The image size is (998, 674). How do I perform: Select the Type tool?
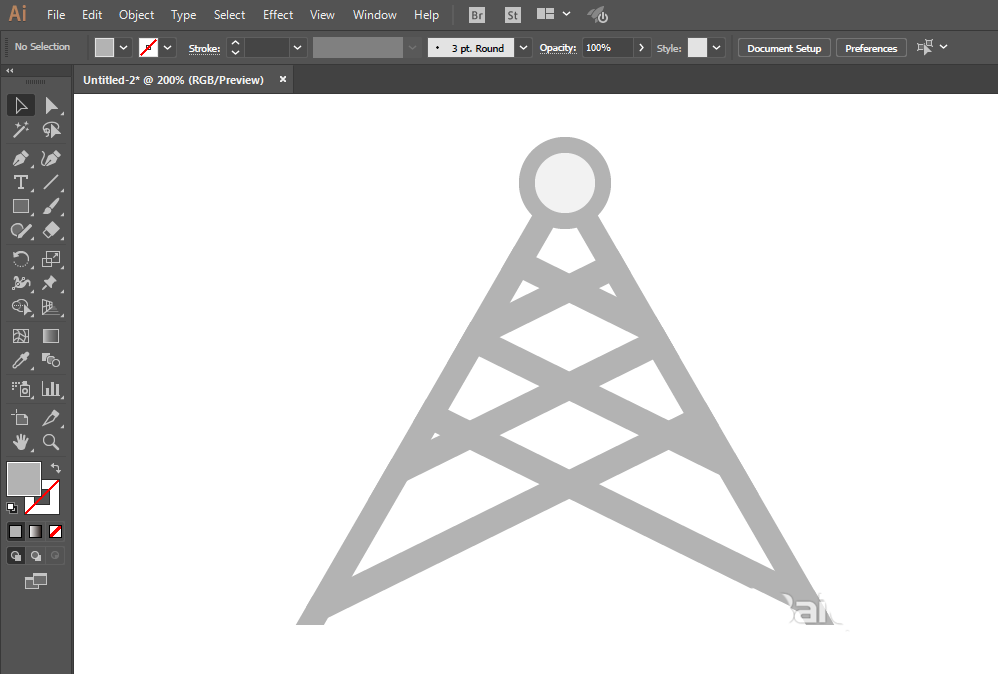point(20,182)
